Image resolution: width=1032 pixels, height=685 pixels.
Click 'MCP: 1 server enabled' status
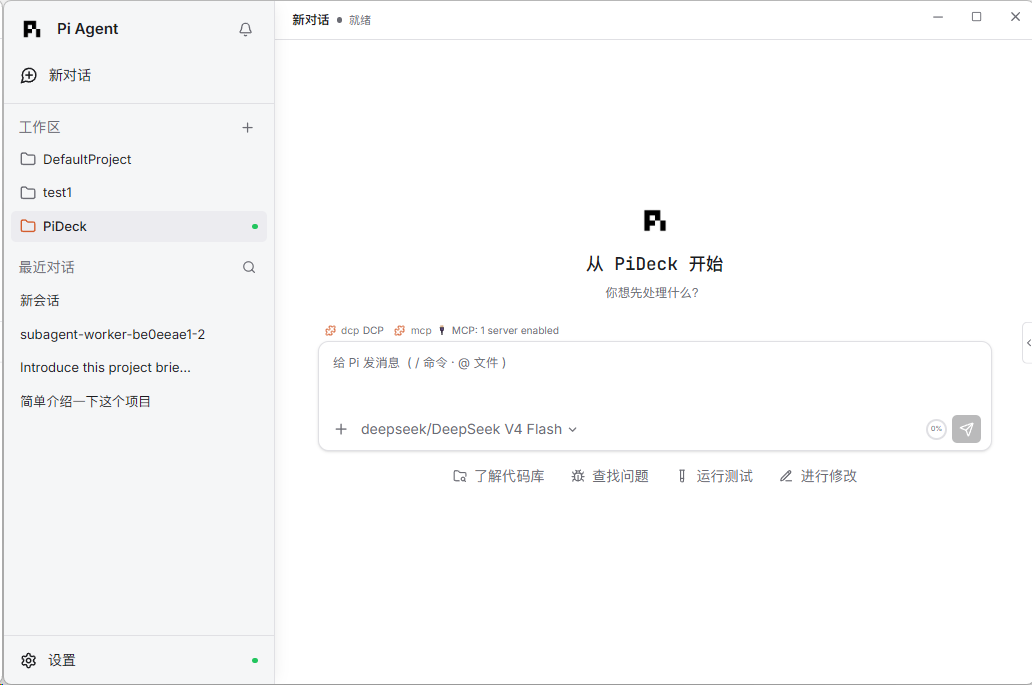tap(498, 330)
